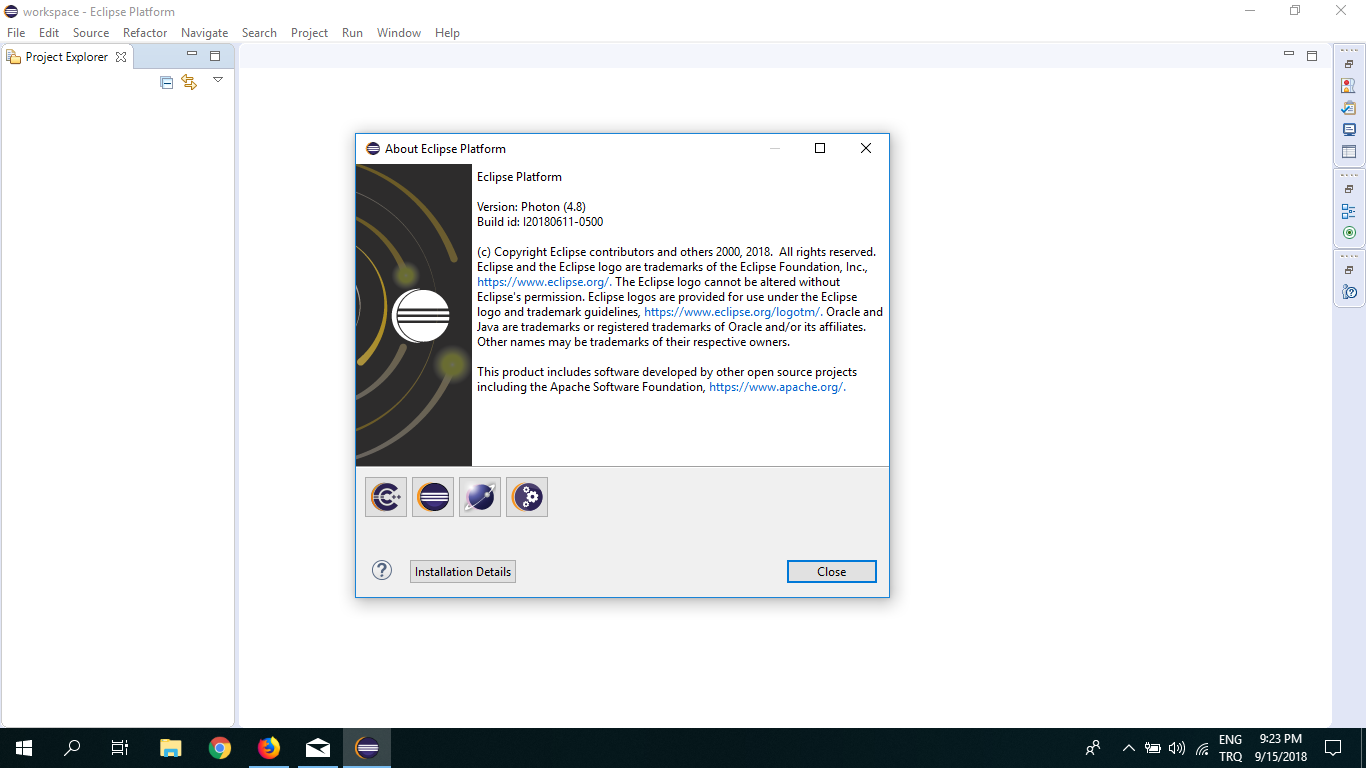
Task: Open the Window menu
Action: (399, 33)
